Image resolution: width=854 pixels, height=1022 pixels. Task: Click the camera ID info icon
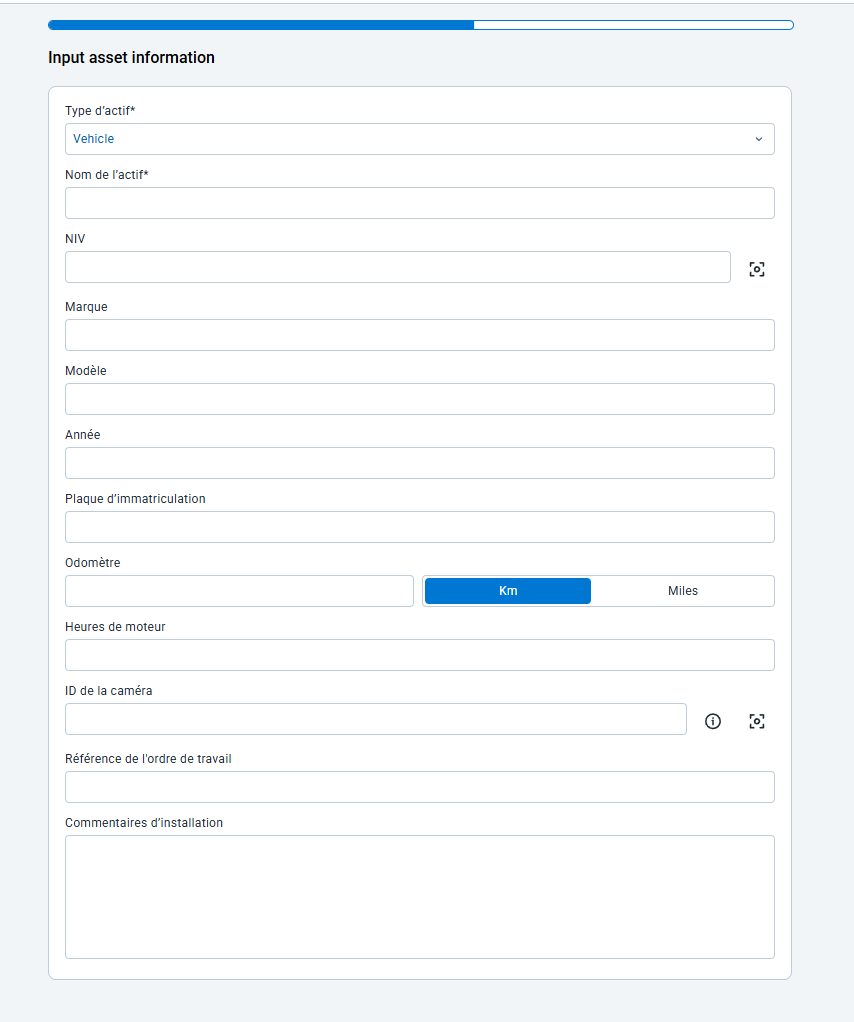click(713, 721)
